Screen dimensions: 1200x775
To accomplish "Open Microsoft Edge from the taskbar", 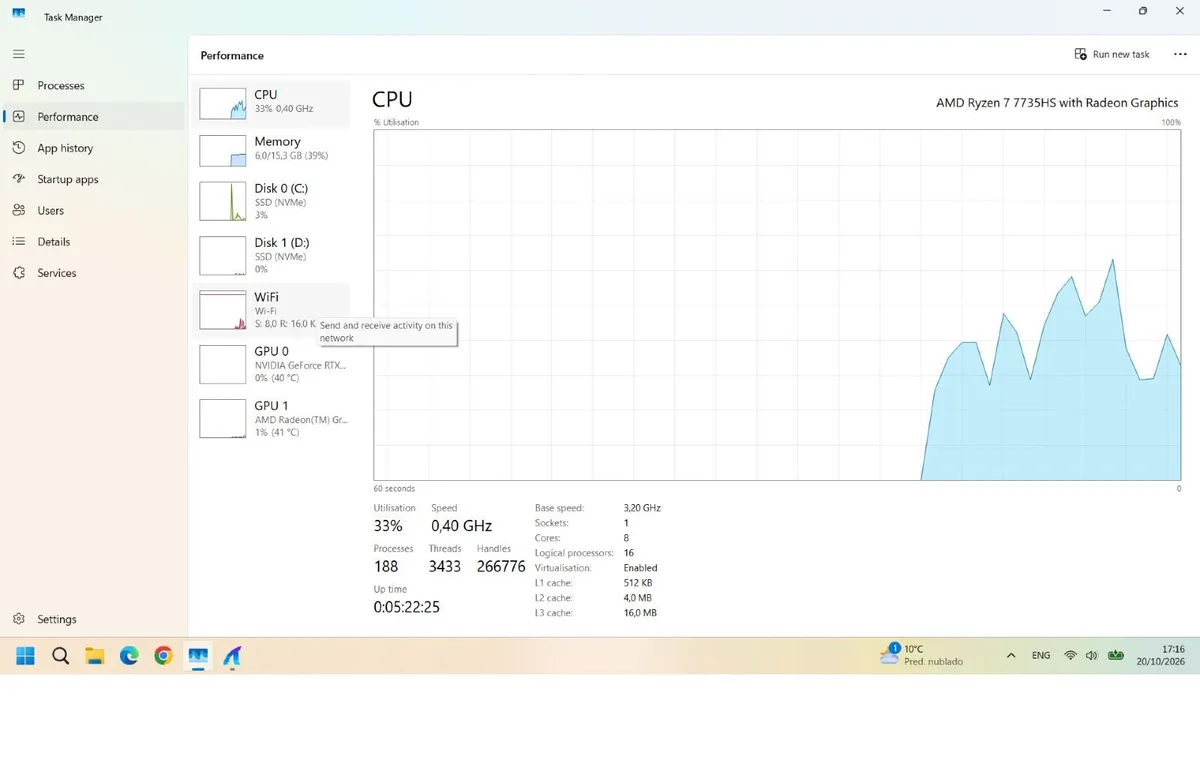I will [129, 656].
